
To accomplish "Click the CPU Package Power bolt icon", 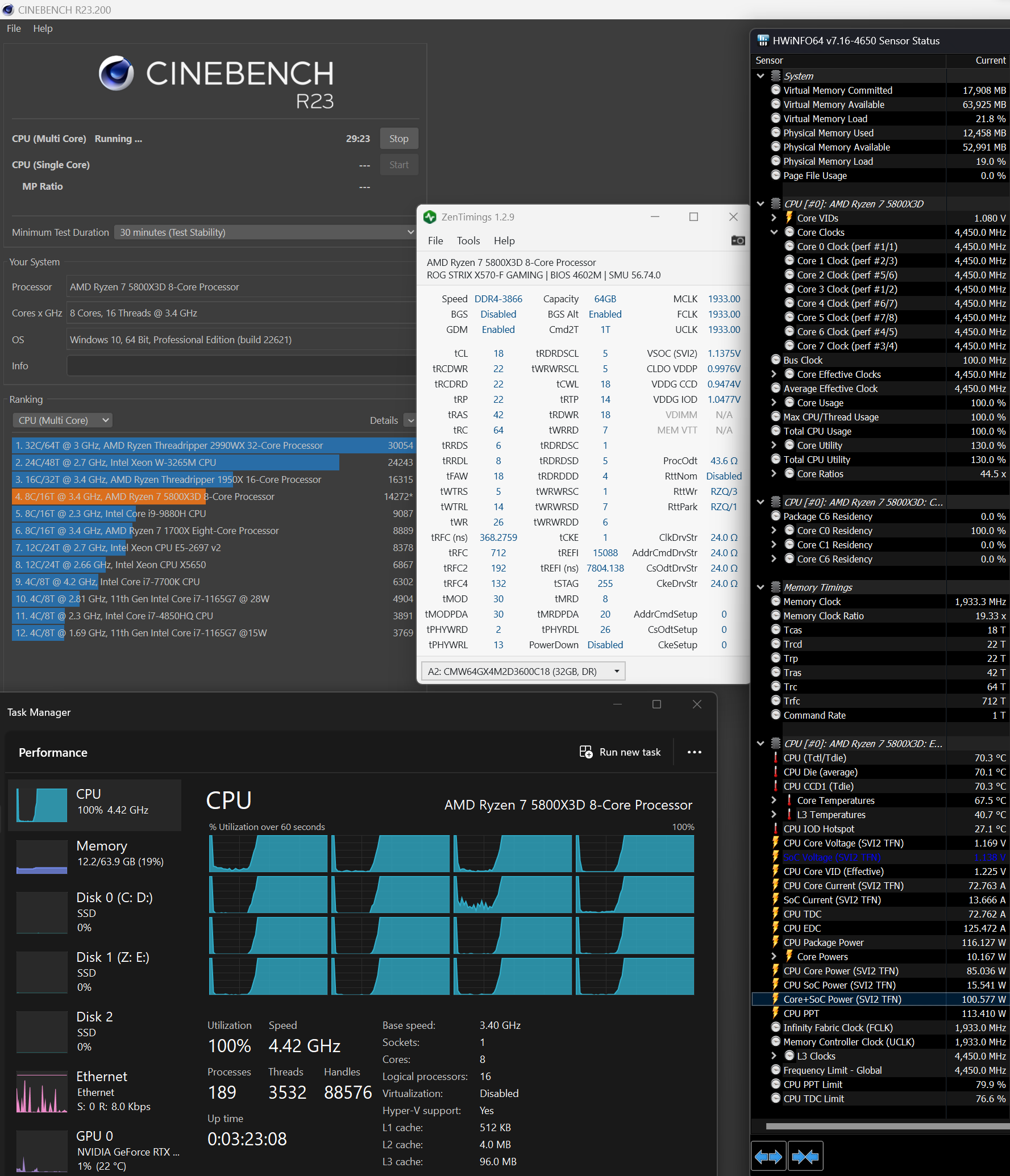I will [x=775, y=942].
